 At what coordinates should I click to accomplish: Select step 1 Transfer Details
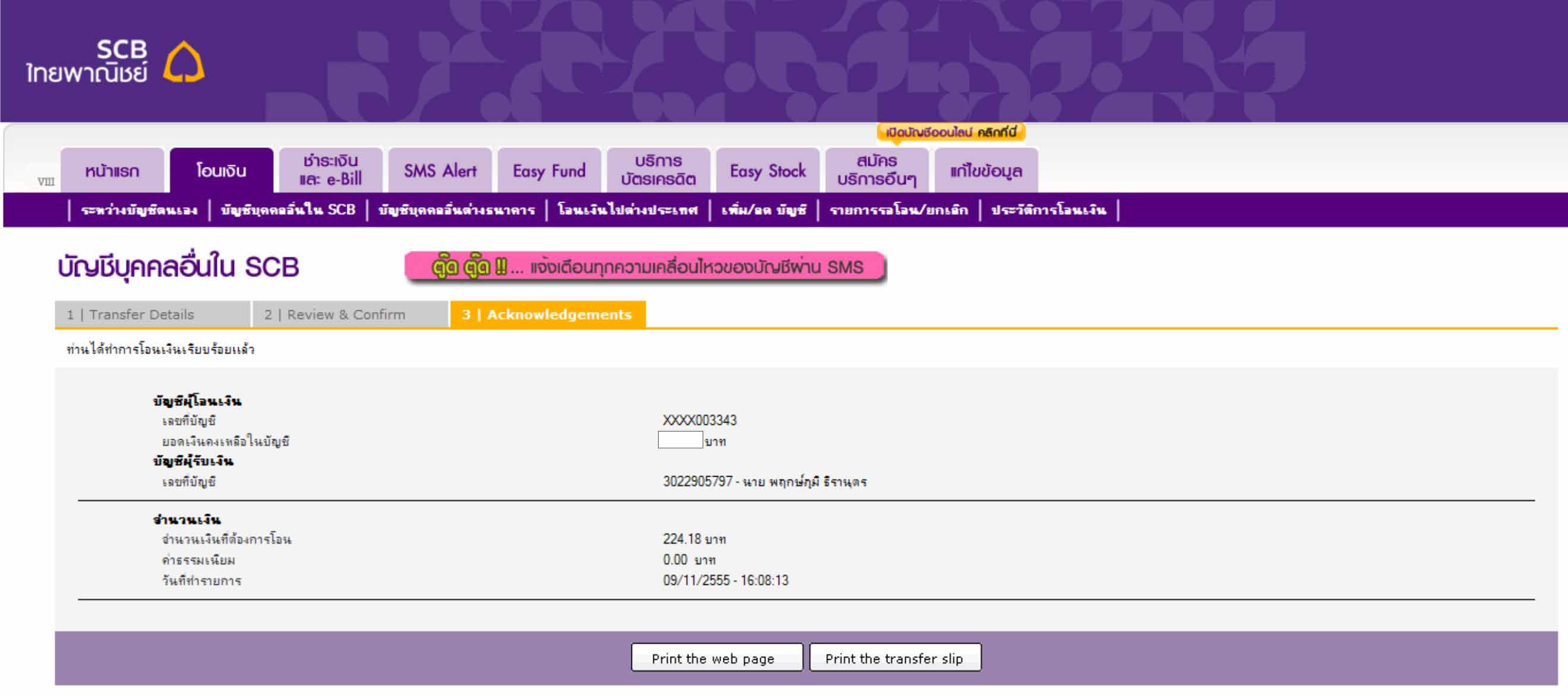[152, 314]
